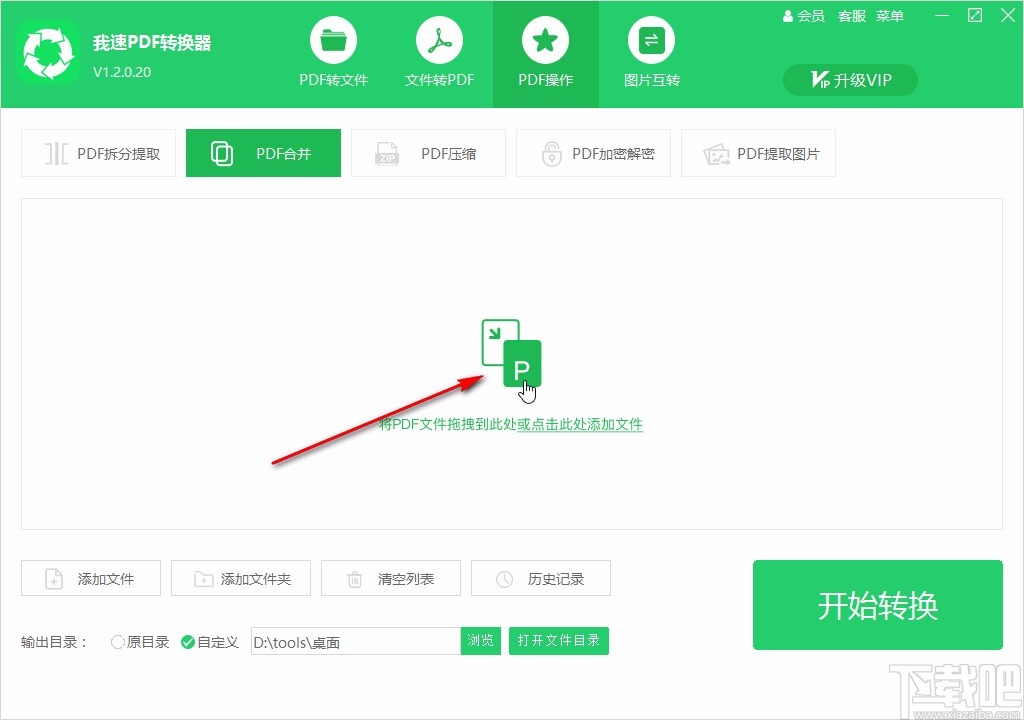
Task: Click the app logo icon
Action: [48, 52]
